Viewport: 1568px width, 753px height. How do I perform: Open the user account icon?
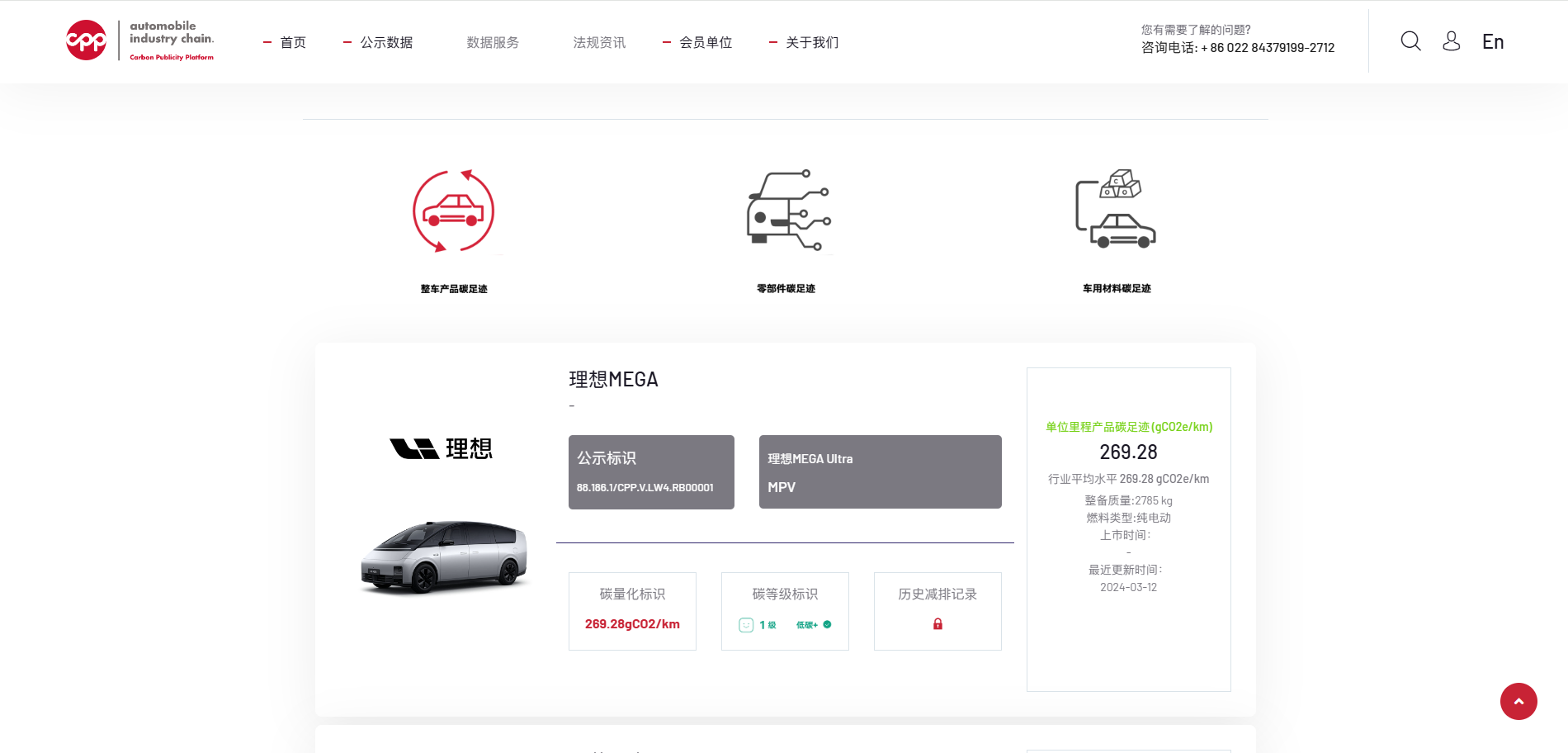pos(1451,41)
